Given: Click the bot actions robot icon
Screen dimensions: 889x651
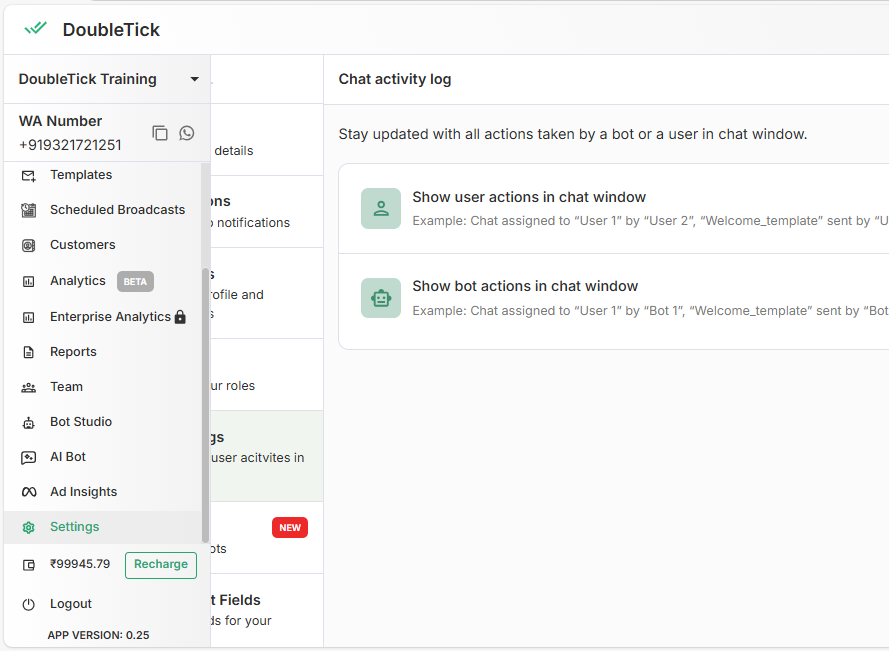Looking at the screenshot, I should (x=381, y=298).
